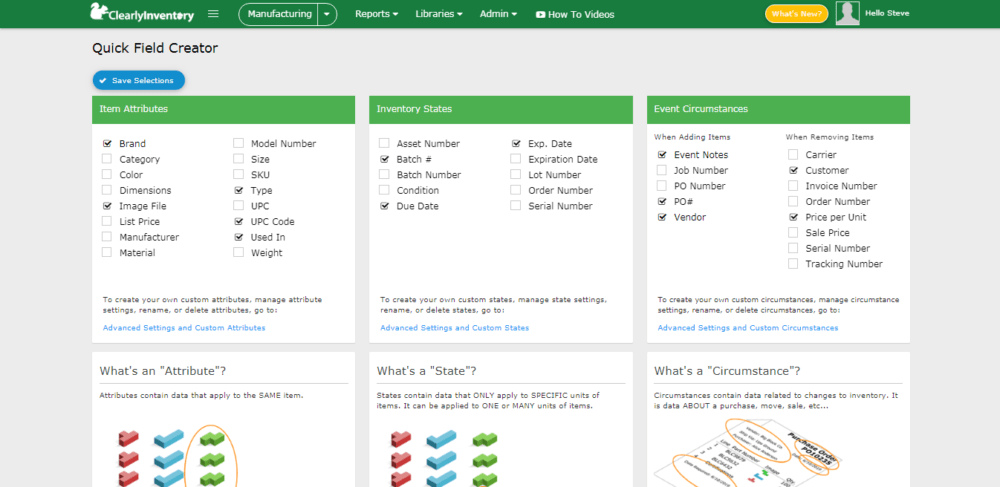Check the Carrier checkbox
Viewport: 1000px width, 487px height.
click(793, 154)
